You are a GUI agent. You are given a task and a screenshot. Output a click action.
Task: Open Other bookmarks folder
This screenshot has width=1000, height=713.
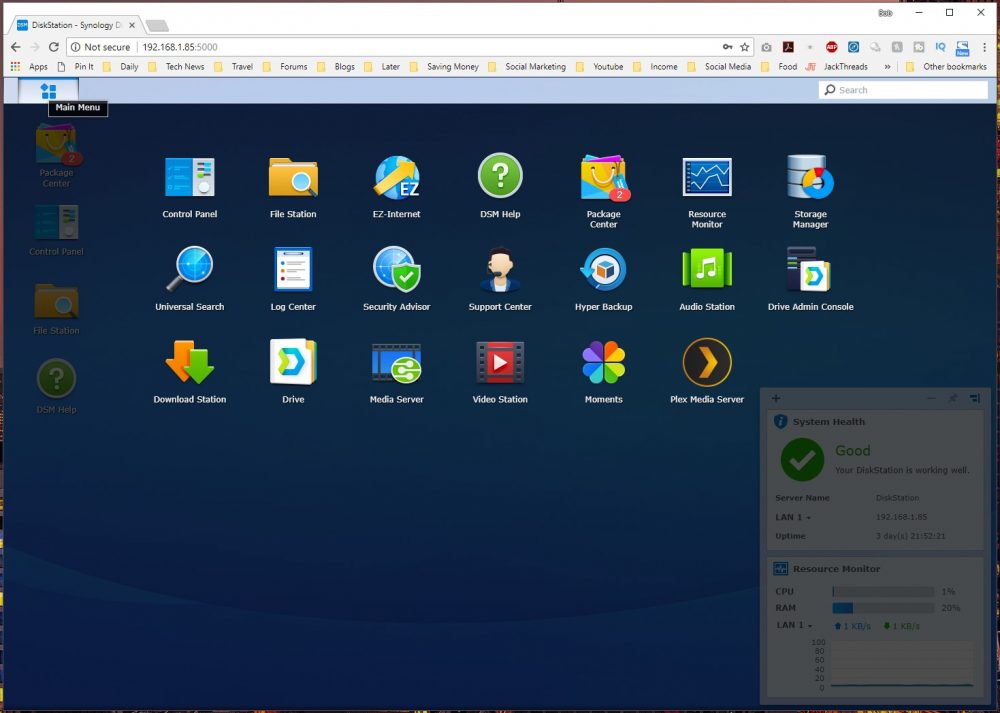[946, 66]
